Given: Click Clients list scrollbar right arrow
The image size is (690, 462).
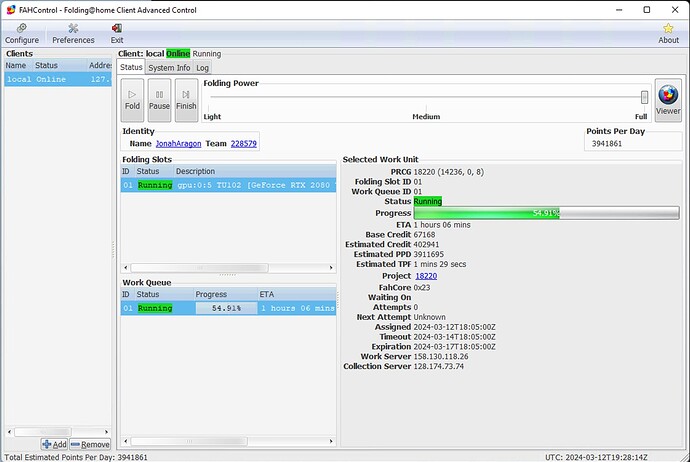Looking at the screenshot, I should click(x=106, y=432).
